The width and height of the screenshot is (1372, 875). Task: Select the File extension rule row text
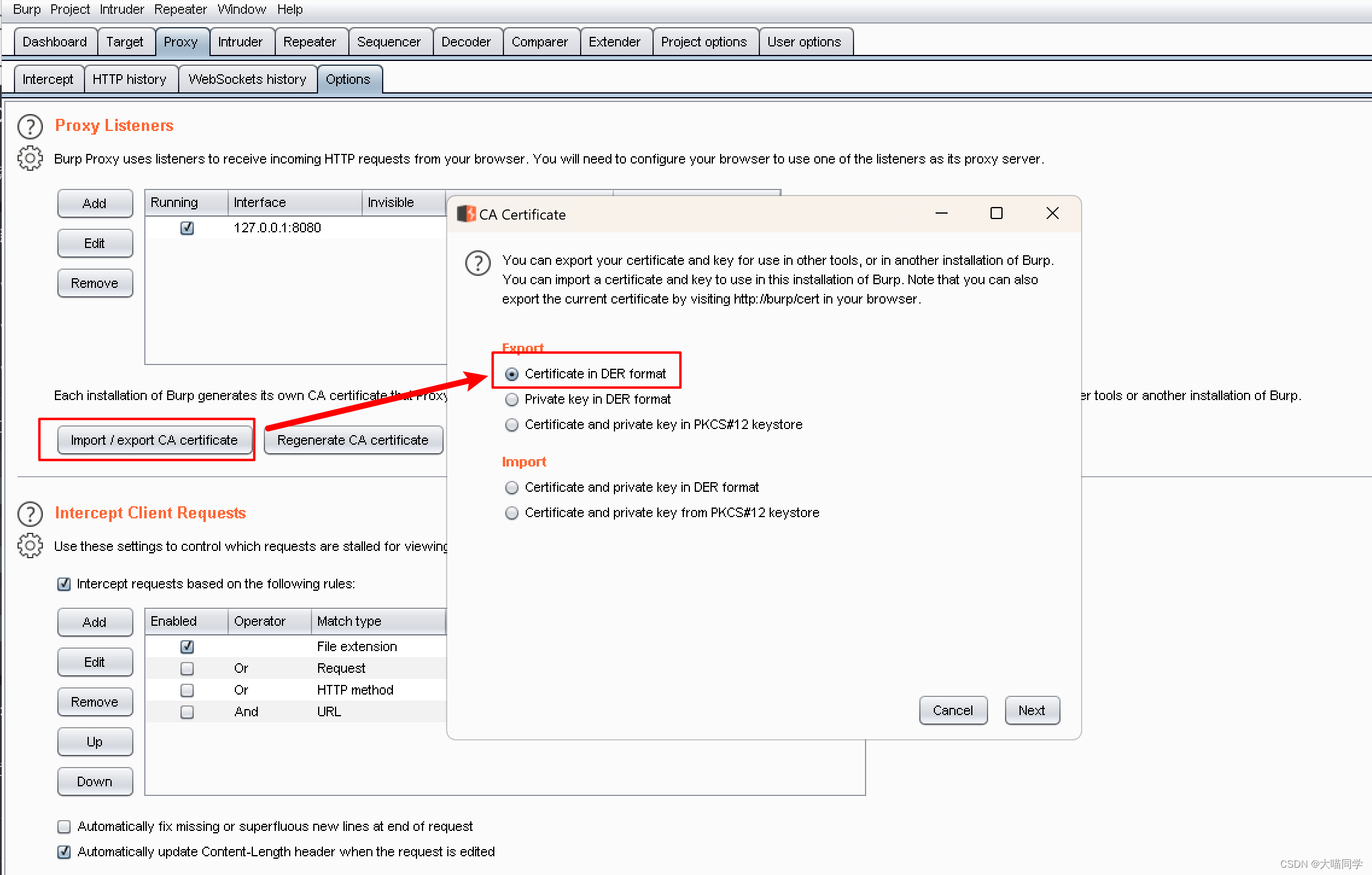[357, 647]
